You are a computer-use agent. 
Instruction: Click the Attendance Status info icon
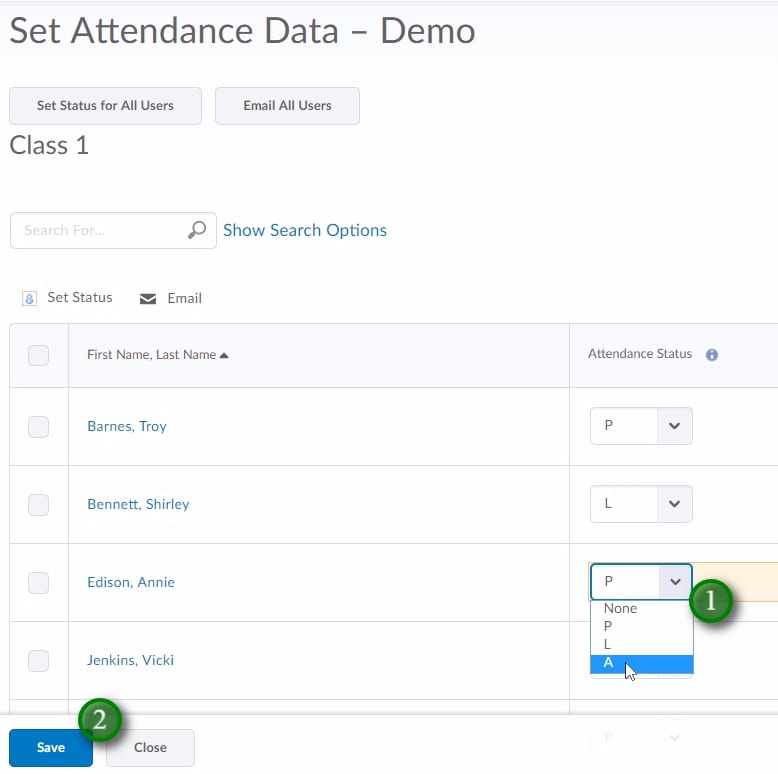[712, 355]
